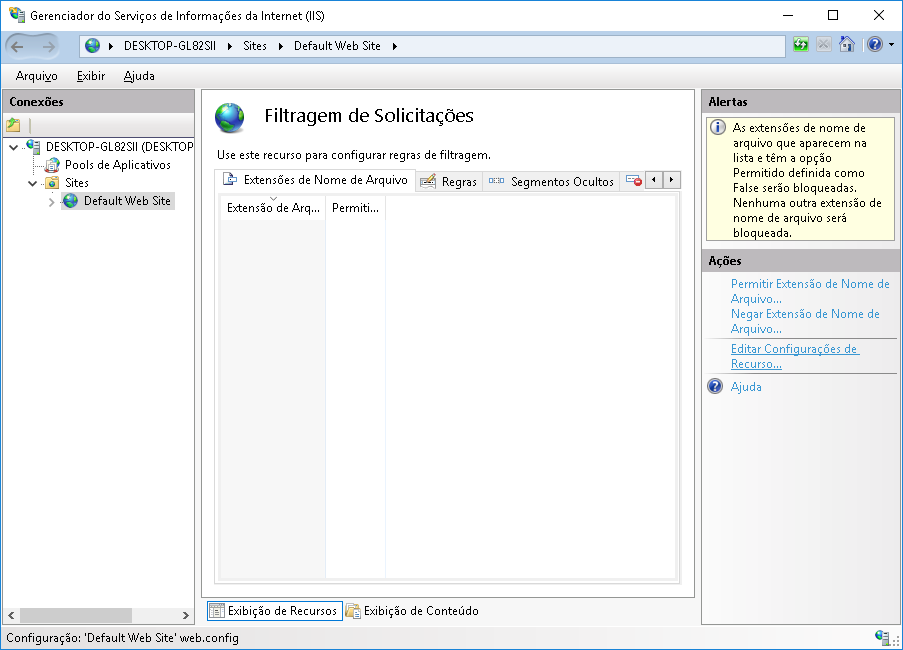Click Sites in the address breadcrumb
This screenshot has width=903, height=650.
pyautogui.click(x=255, y=46)
